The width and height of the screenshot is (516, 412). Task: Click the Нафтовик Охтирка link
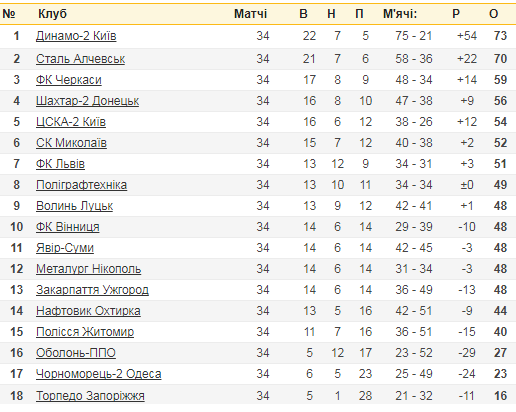(88, 311)
